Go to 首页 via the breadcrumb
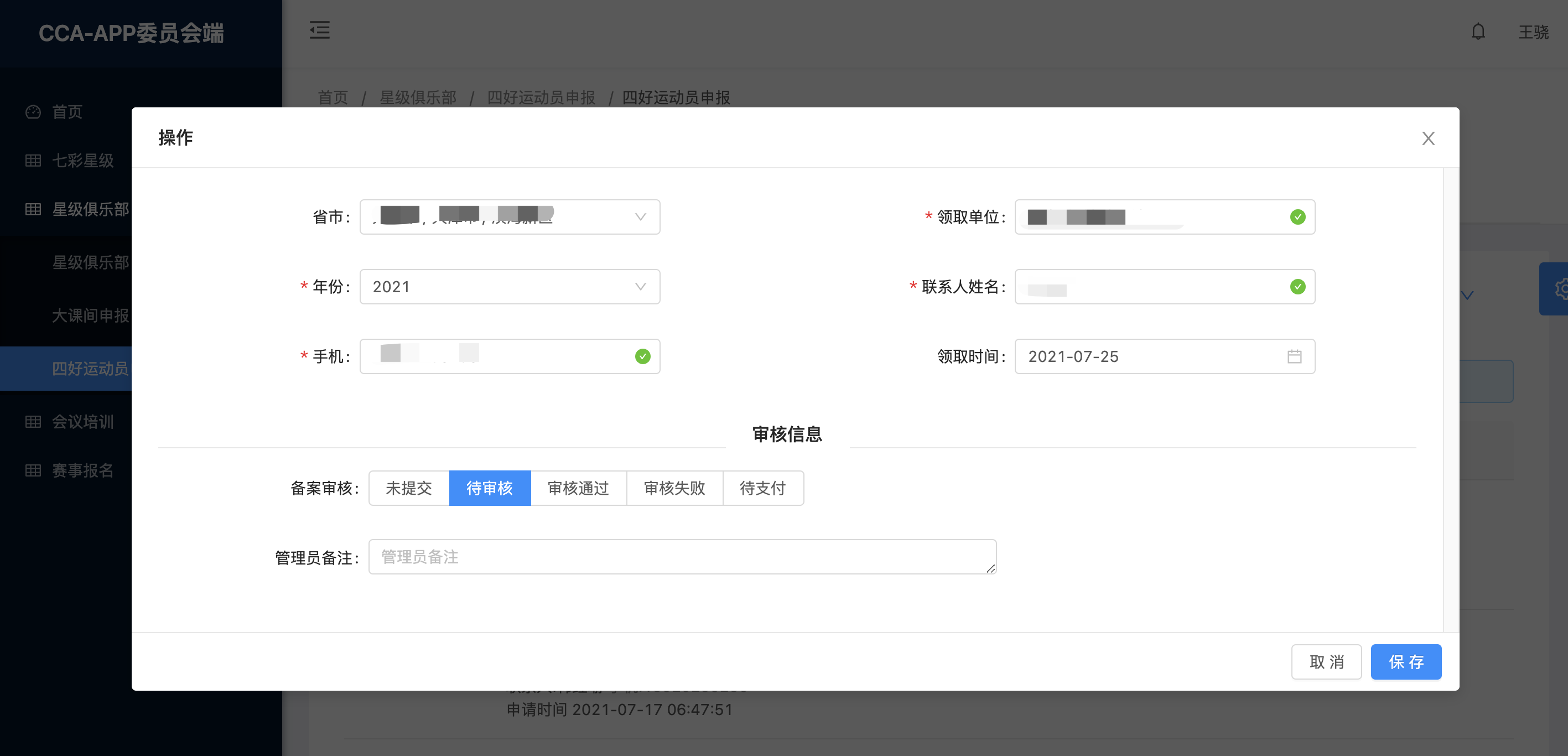The height and width of the screenshot is (756, 1568). (333, 97)
